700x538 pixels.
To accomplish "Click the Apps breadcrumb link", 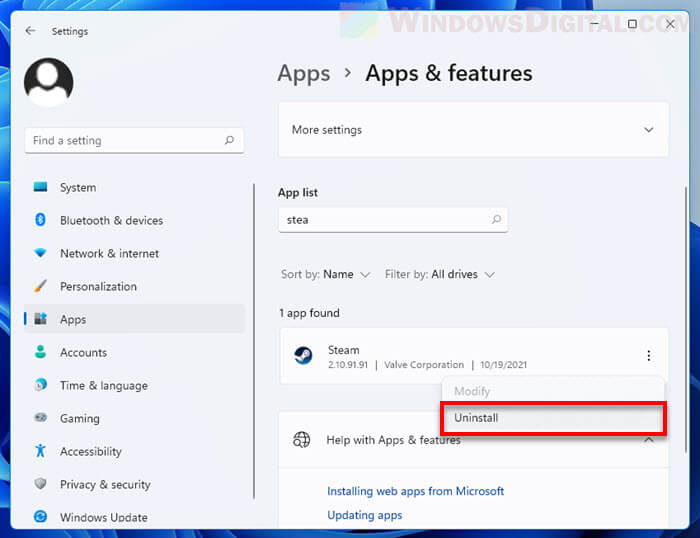I will (x=304, y=73).
